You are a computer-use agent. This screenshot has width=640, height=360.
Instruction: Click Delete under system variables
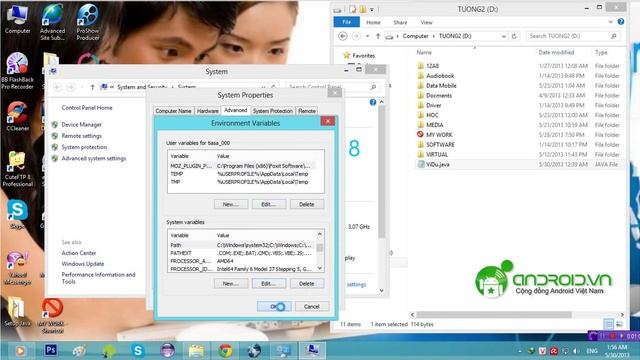pyautogui.click(x=307, y=284)
